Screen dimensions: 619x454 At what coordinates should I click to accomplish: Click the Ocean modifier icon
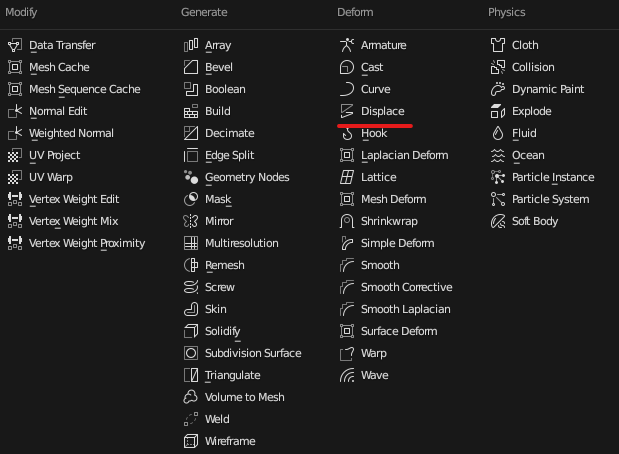[x=498, y=155]
